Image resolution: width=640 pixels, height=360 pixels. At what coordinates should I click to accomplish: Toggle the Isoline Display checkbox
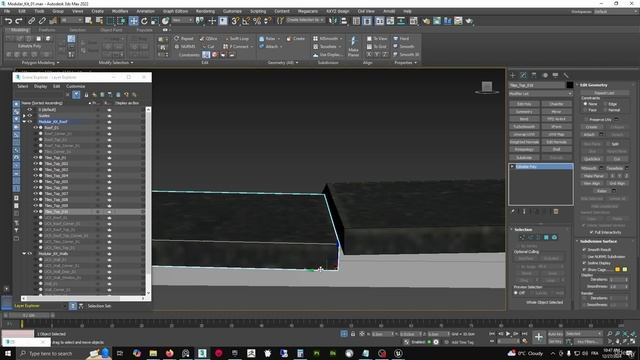[584, 263]
